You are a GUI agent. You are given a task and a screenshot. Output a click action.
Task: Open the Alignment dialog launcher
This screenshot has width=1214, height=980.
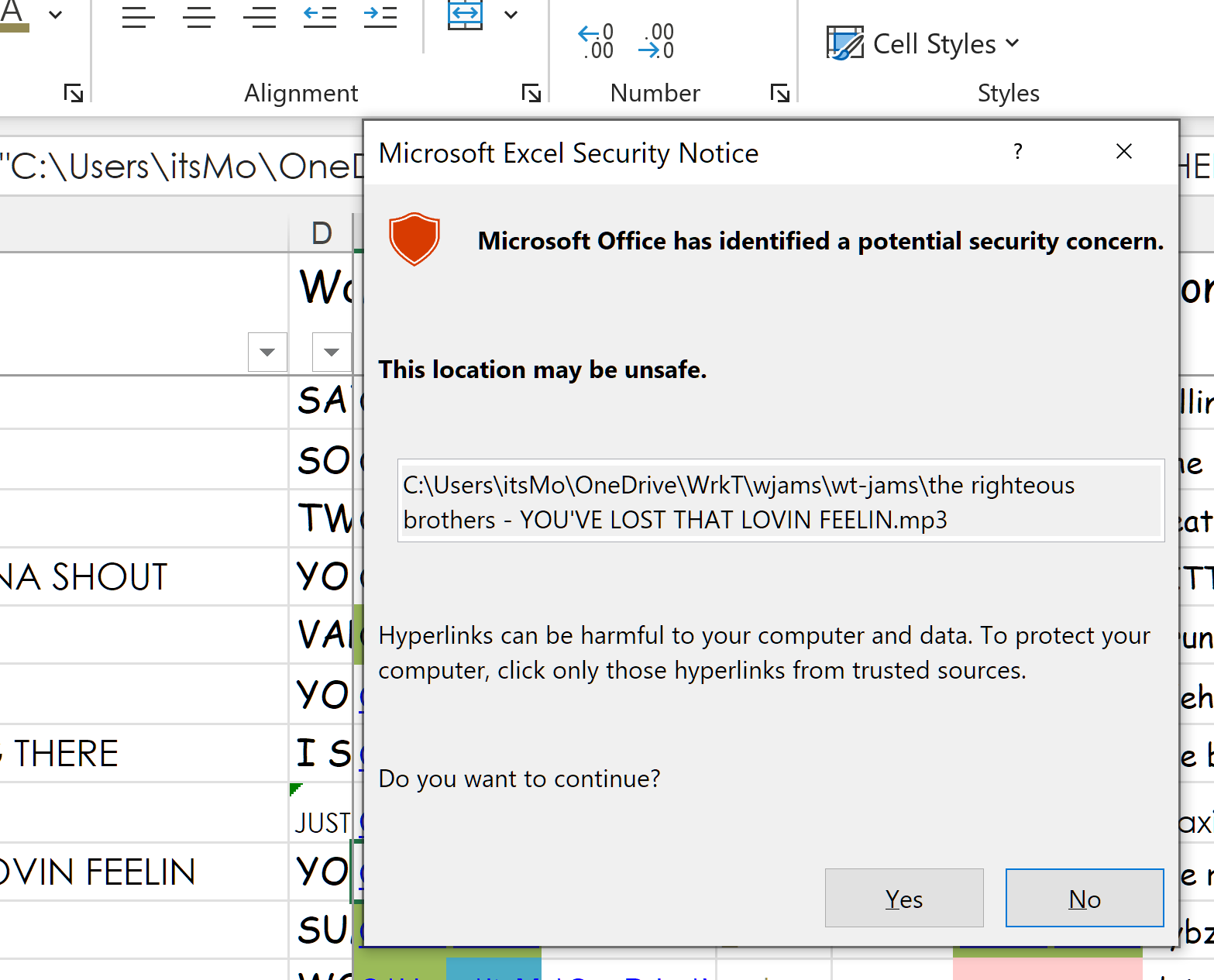[x=531, y=92]
